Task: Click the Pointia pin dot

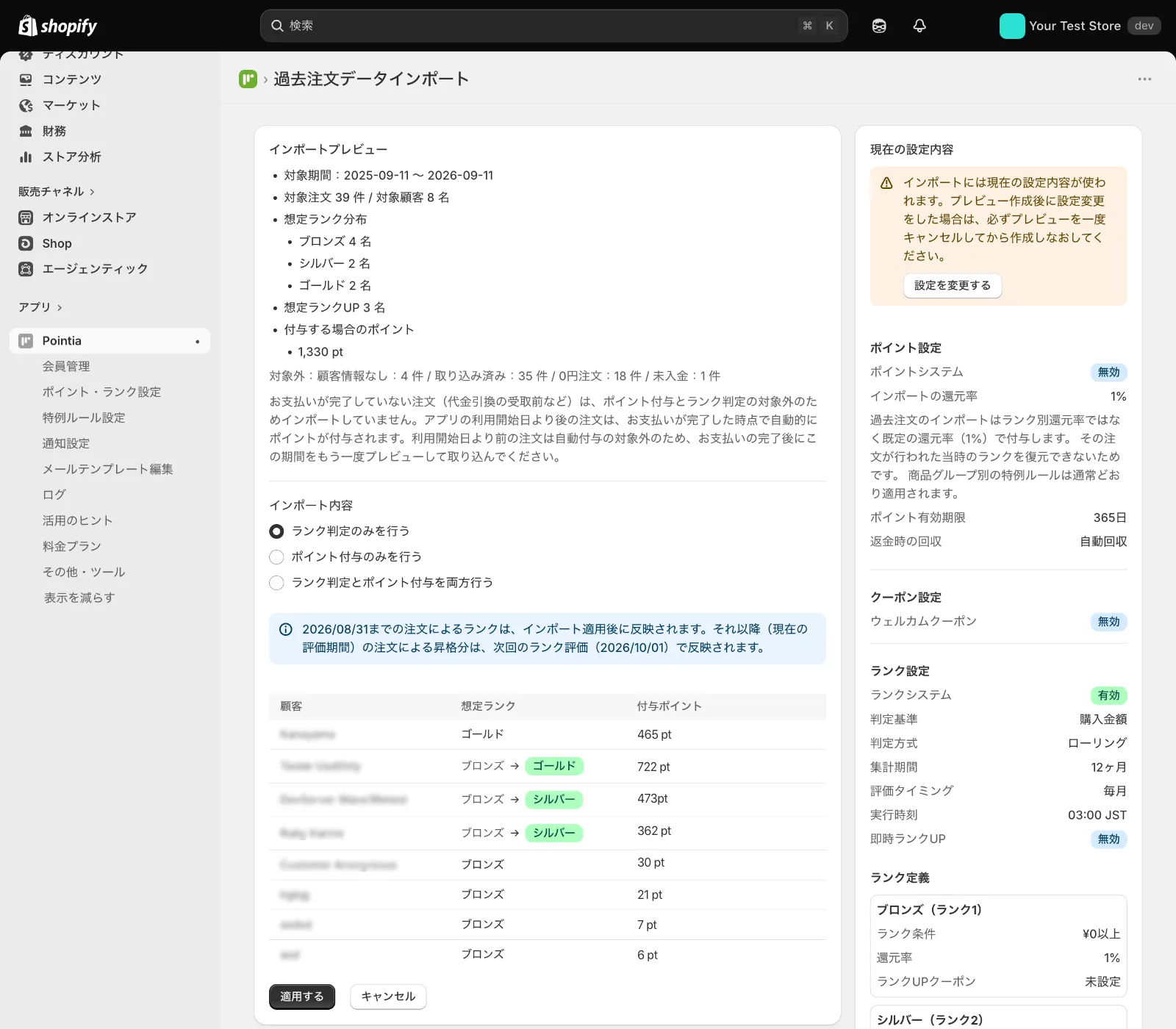Action: pyautogui.click(x=197, y=341)
